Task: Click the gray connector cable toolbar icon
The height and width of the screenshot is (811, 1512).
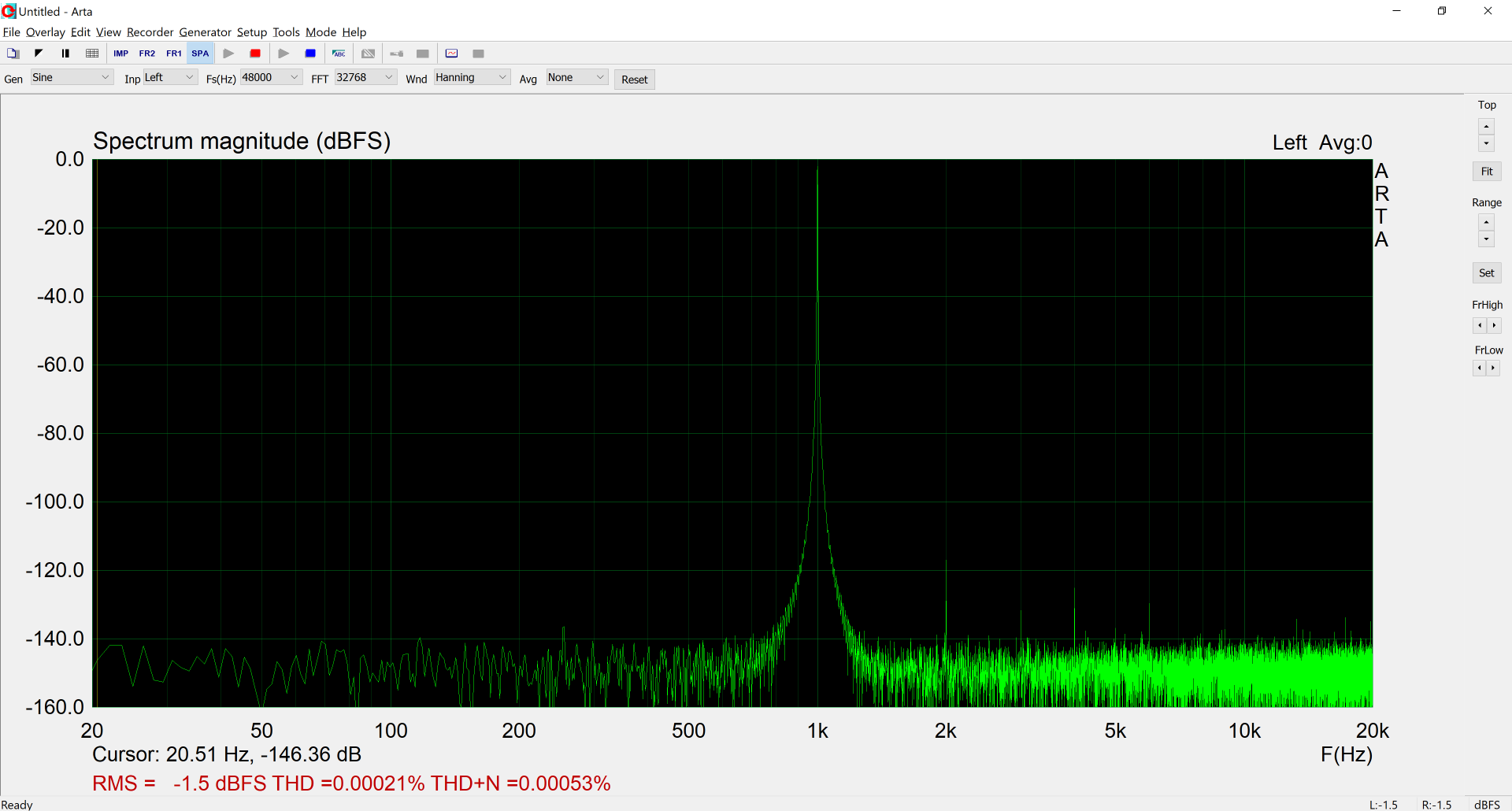Action: [397, 54]
